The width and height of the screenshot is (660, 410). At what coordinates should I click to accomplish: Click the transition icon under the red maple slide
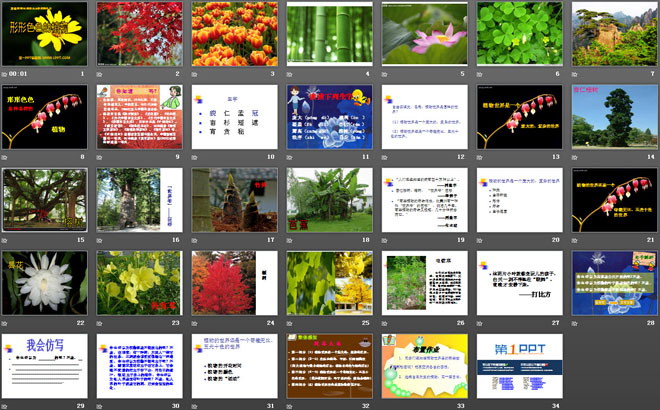100,73
